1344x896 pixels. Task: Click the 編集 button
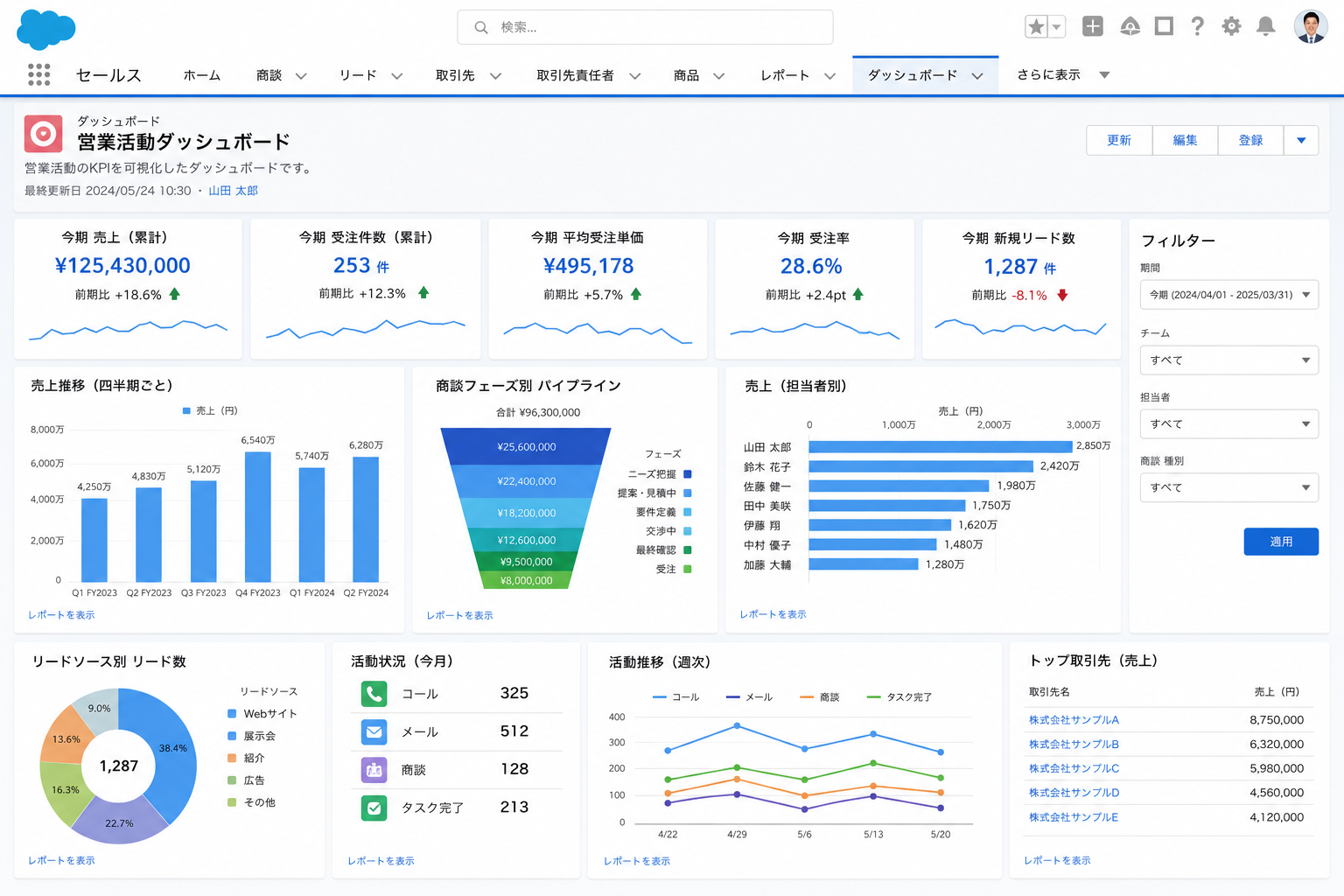point(1185,140)
